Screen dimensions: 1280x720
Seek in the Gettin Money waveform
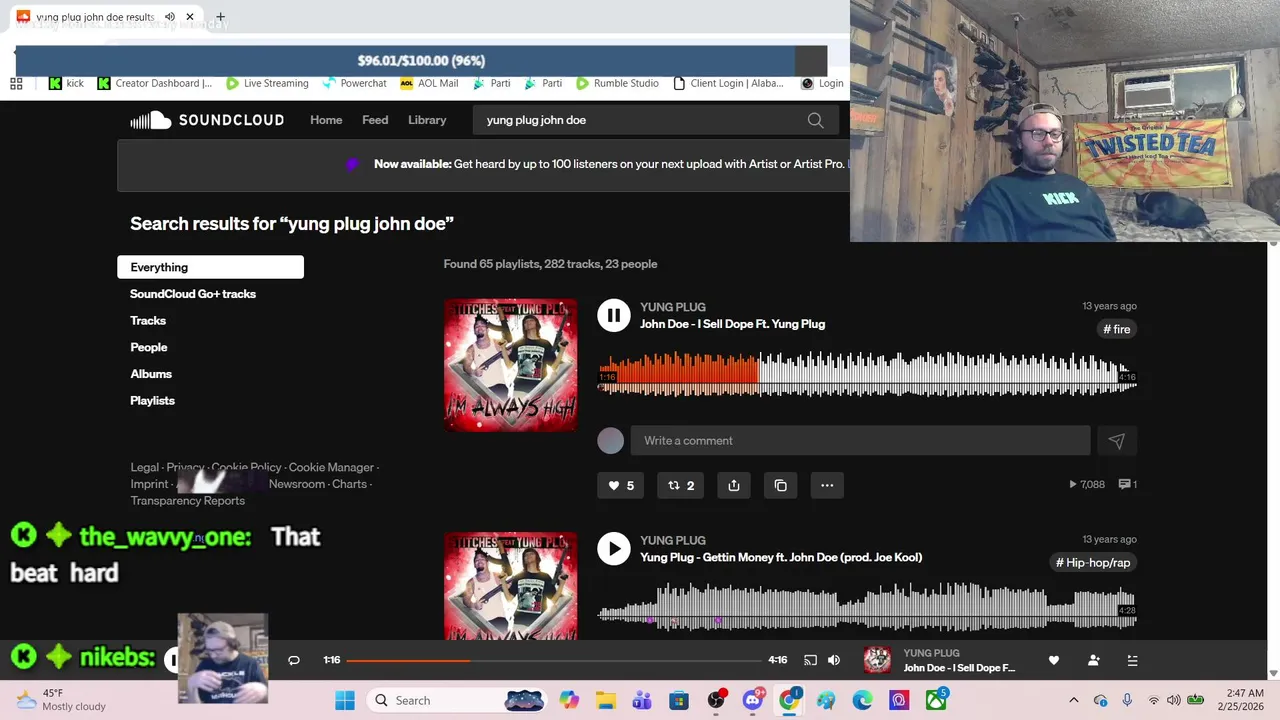[867, 607]
